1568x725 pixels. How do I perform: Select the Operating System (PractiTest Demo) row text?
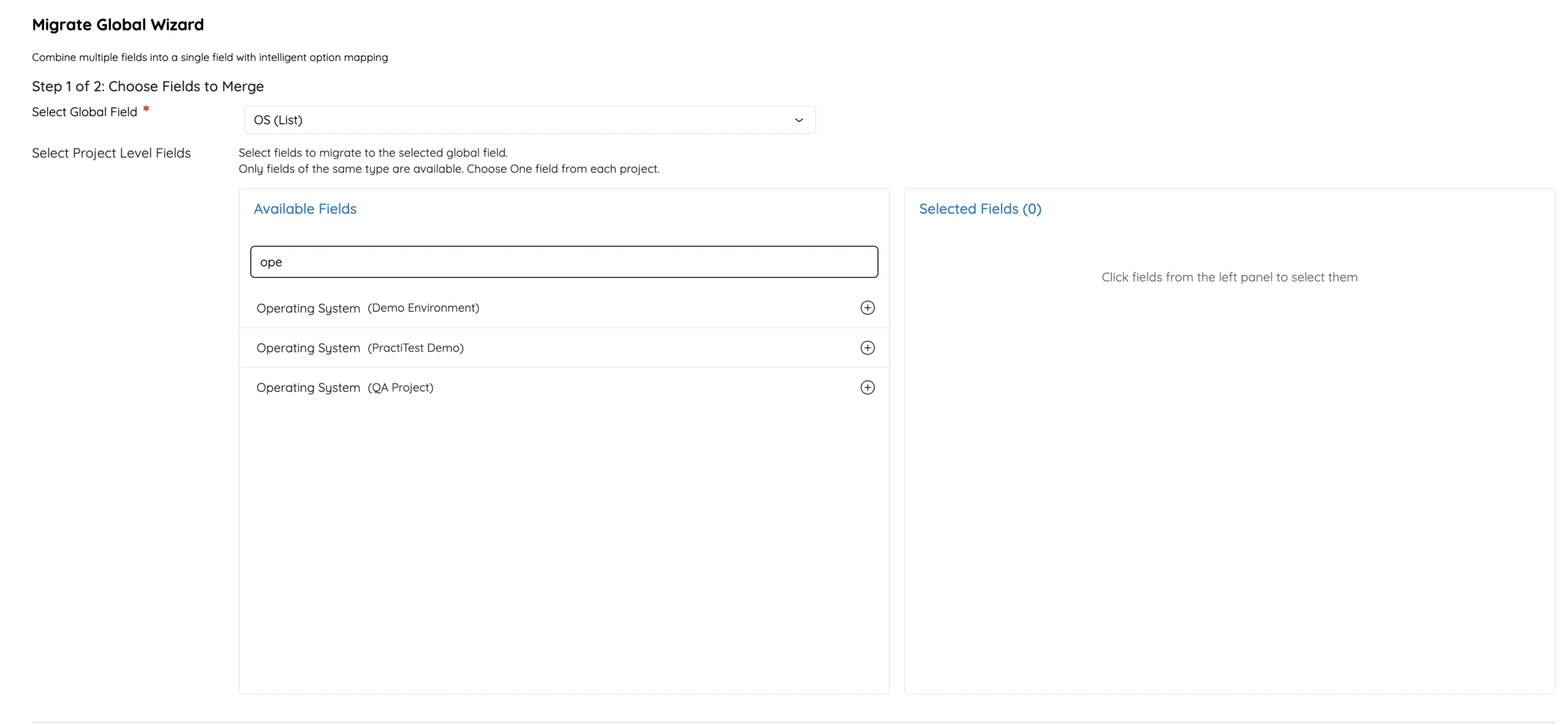pyautogui.click(x=360, y=348)
